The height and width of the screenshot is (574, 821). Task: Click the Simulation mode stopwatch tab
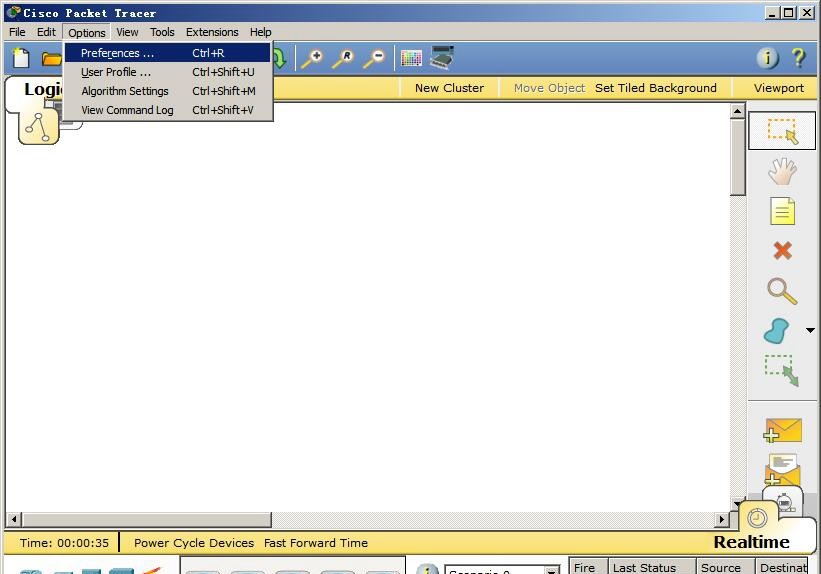784,502
